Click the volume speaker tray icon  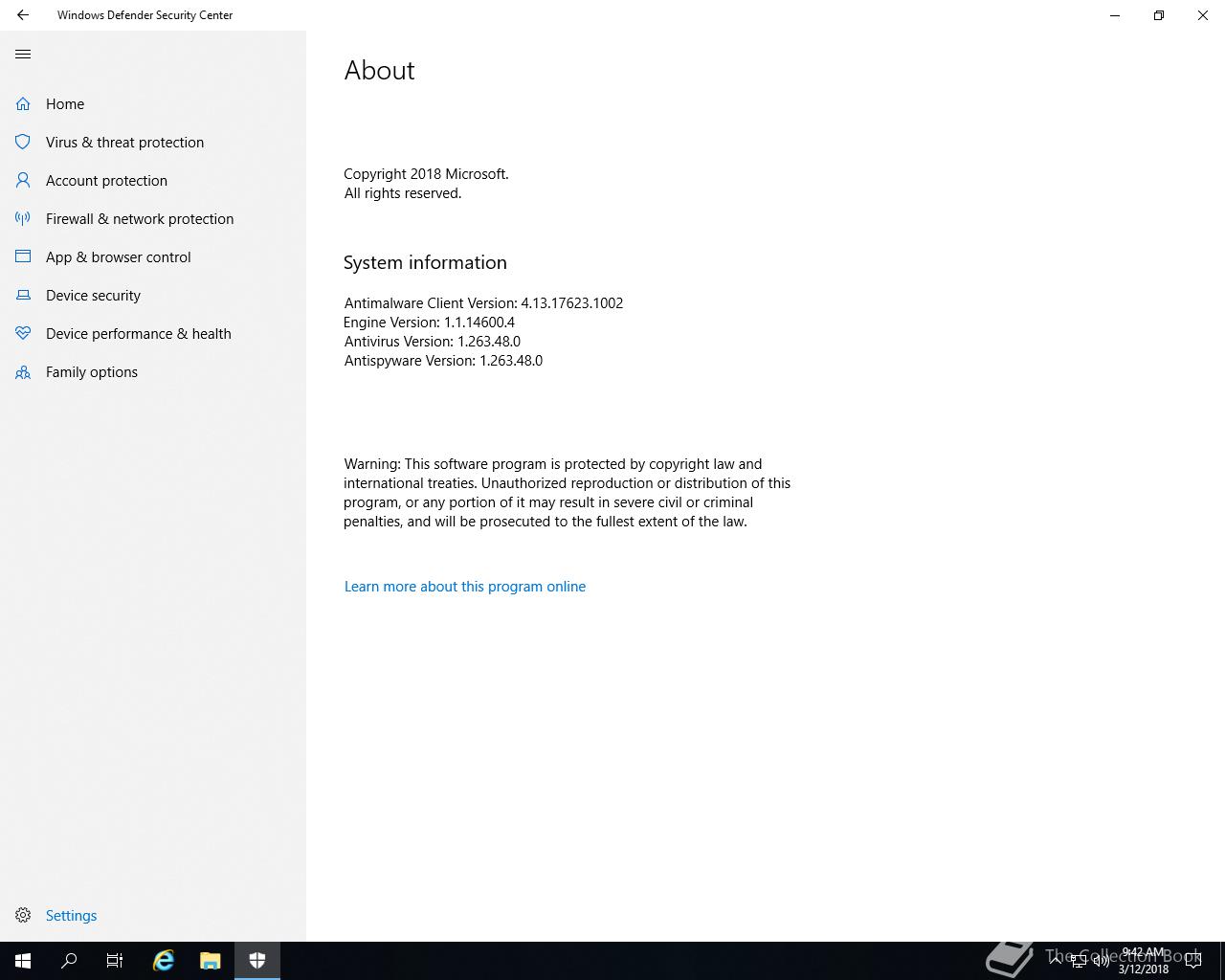1102,961
